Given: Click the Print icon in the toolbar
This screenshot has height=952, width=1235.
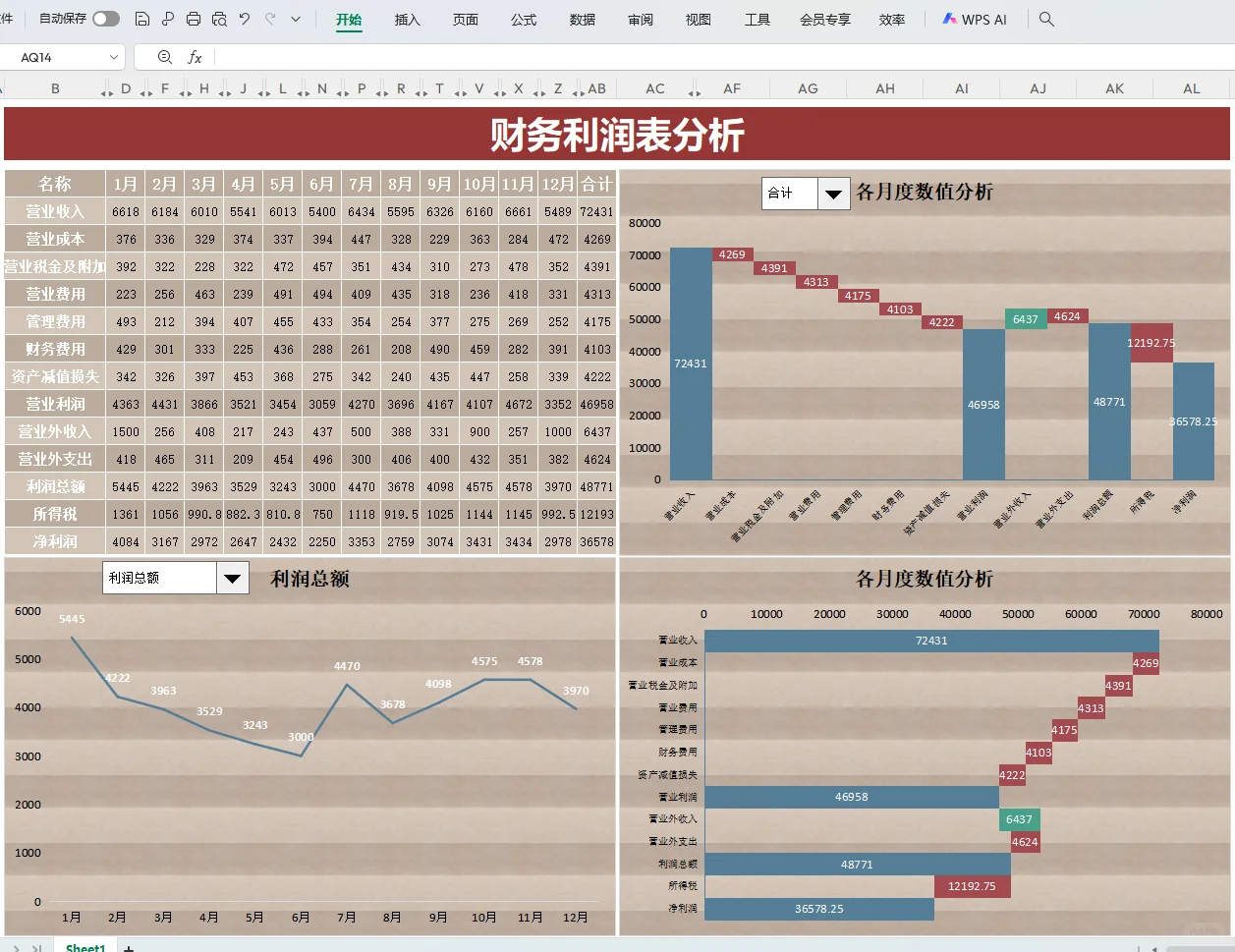Looking at the screenshot, I should pyautogui.click(x=194, y=19).
